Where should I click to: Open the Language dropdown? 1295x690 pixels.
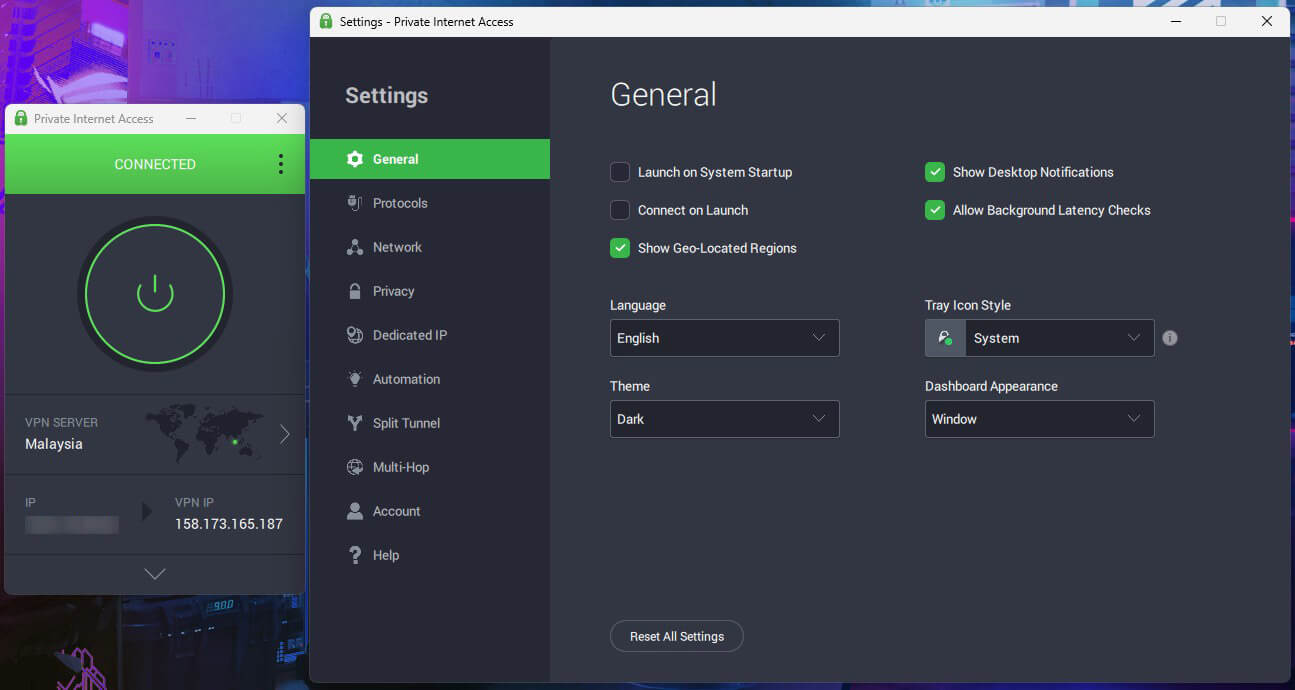725,338
